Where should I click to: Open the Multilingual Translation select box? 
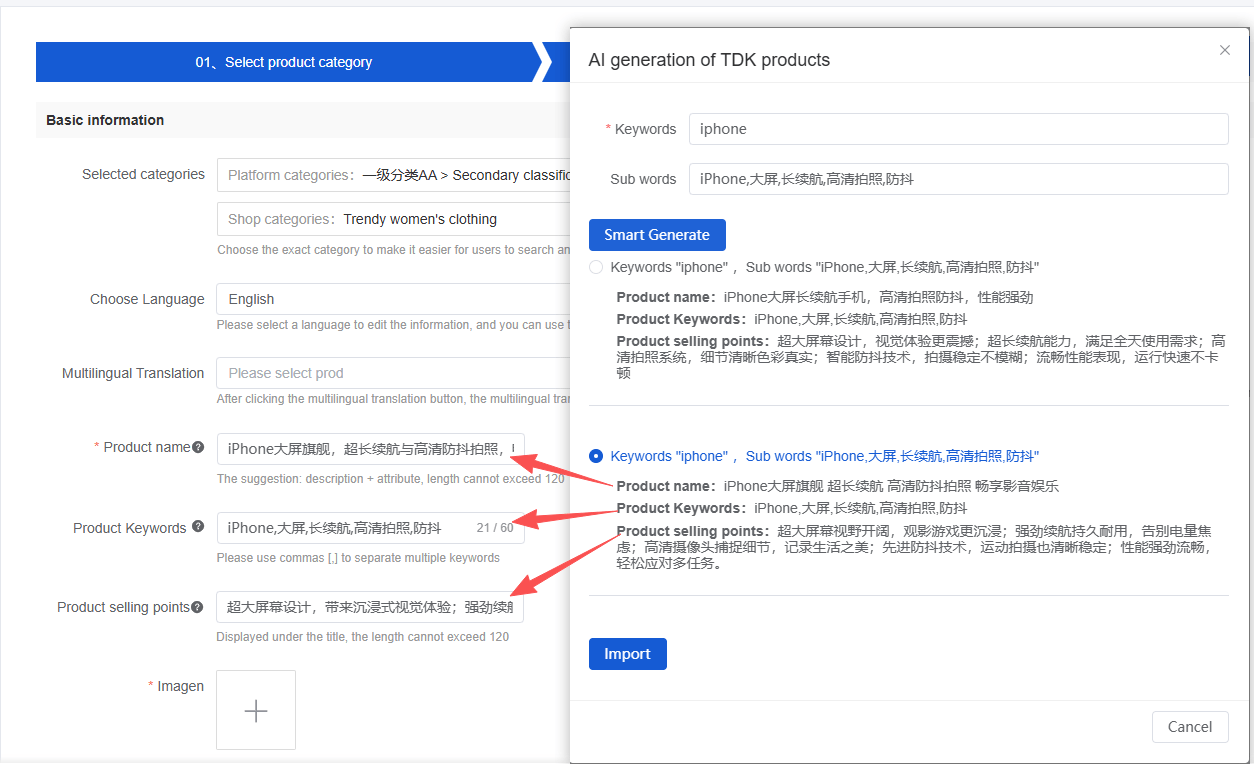(394, 373)
